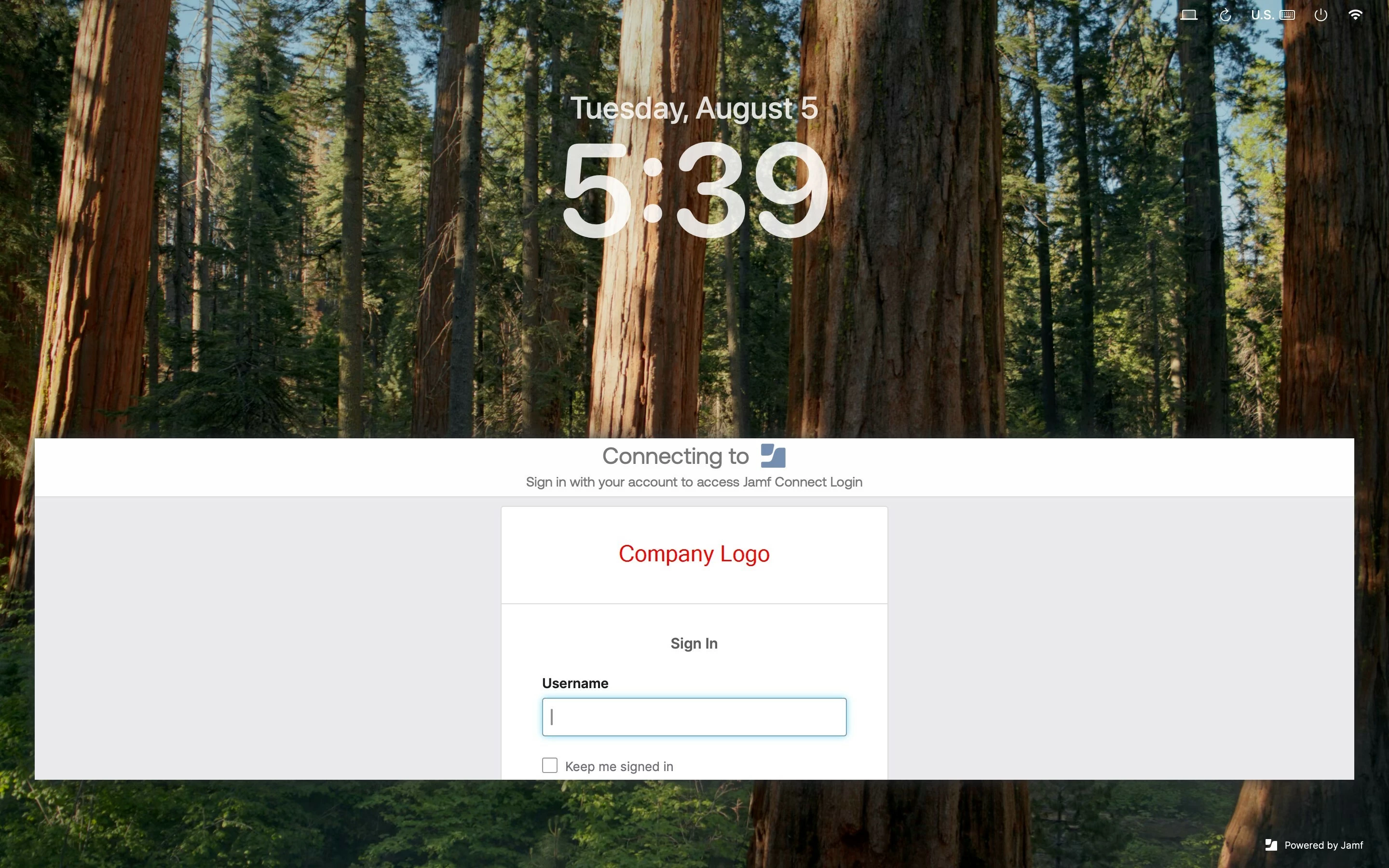Screen dimensions: 1389x868
Task: Click the Tuesday, August 5 date
Action: 694,108
